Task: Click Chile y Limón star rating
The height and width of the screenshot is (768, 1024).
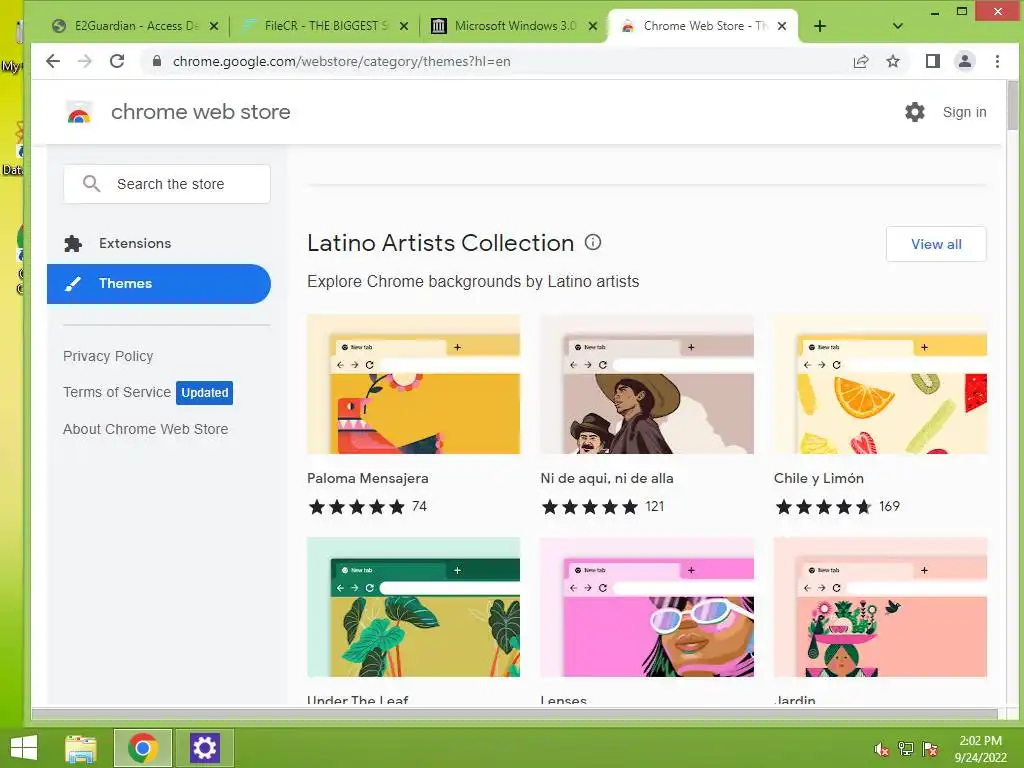Action: click(824, 507)
